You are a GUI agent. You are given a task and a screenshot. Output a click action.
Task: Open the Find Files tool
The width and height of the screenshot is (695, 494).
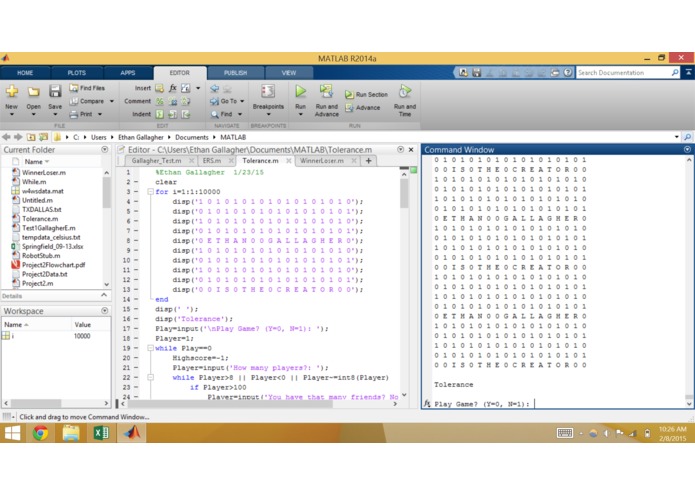(x=87, y=88)
